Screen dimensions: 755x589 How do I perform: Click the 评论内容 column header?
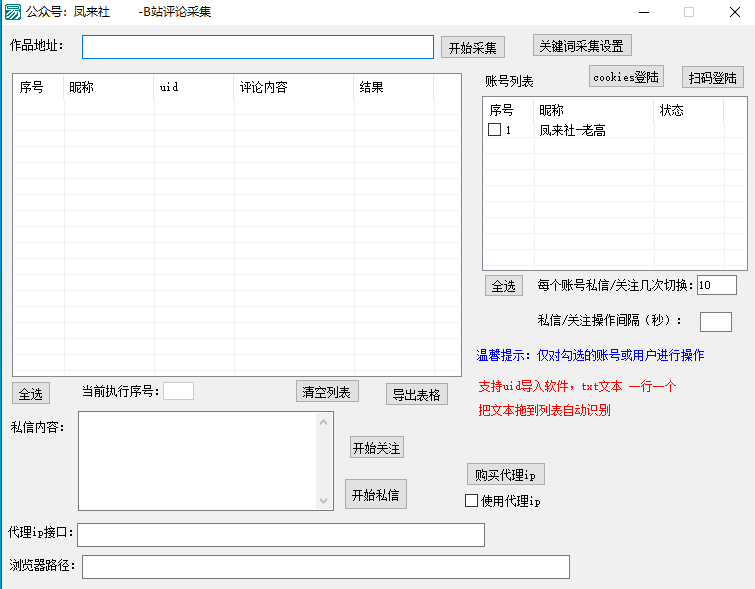pos(293,87)
